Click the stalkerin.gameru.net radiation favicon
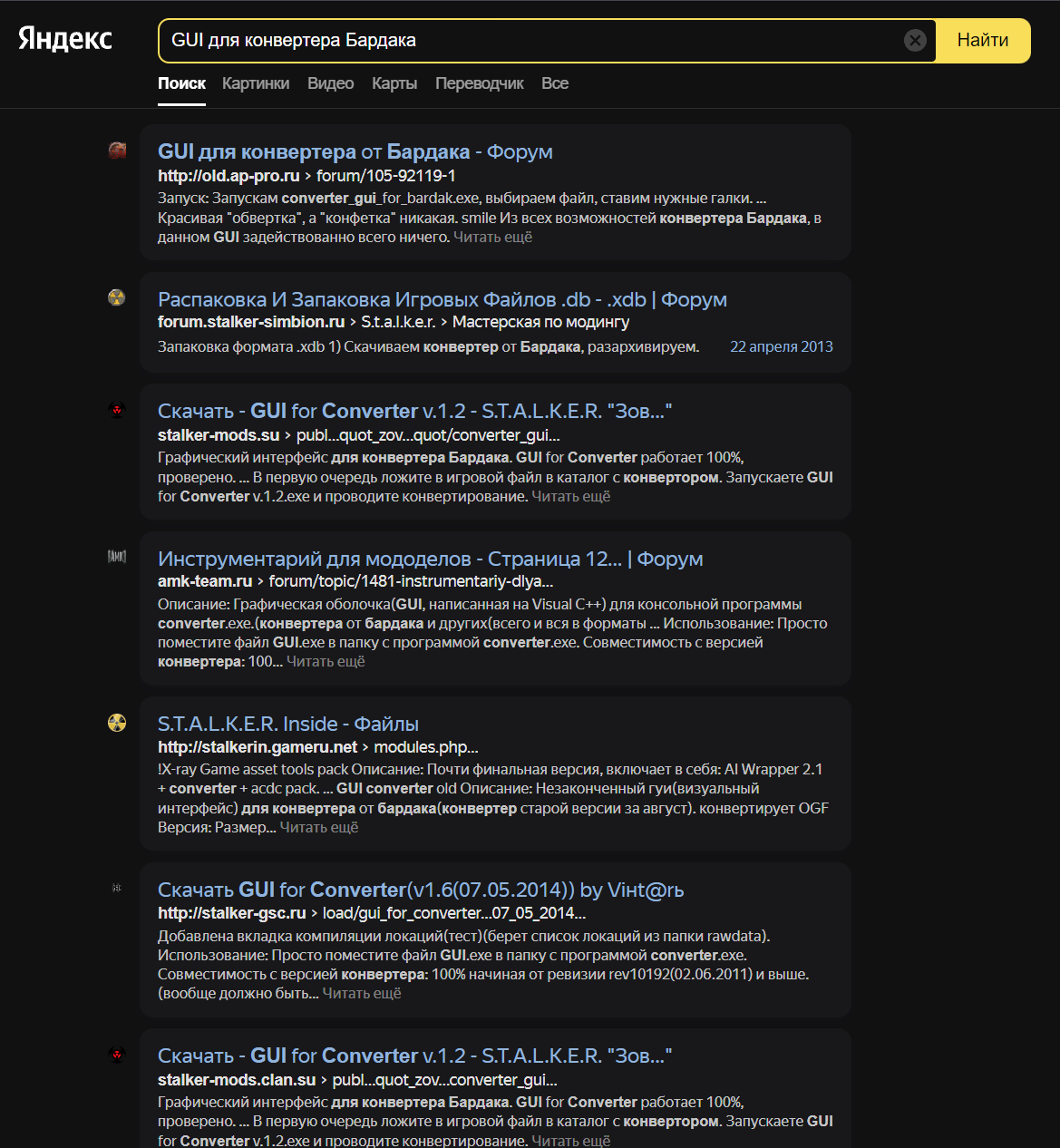1060x1148 pixels. click(x=117, y=722)
